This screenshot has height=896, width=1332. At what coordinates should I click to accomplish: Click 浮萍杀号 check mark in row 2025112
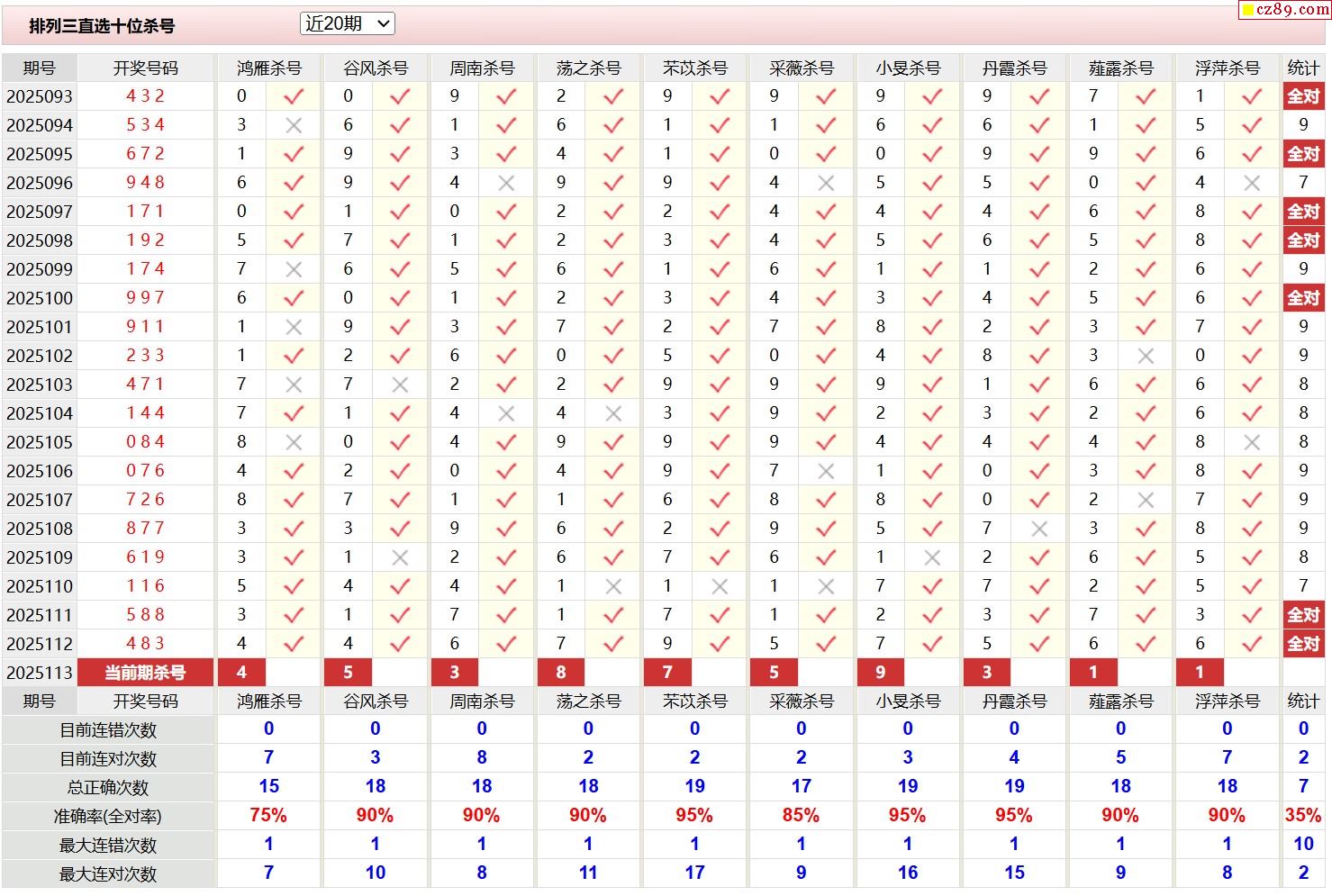pos(1252,644)
